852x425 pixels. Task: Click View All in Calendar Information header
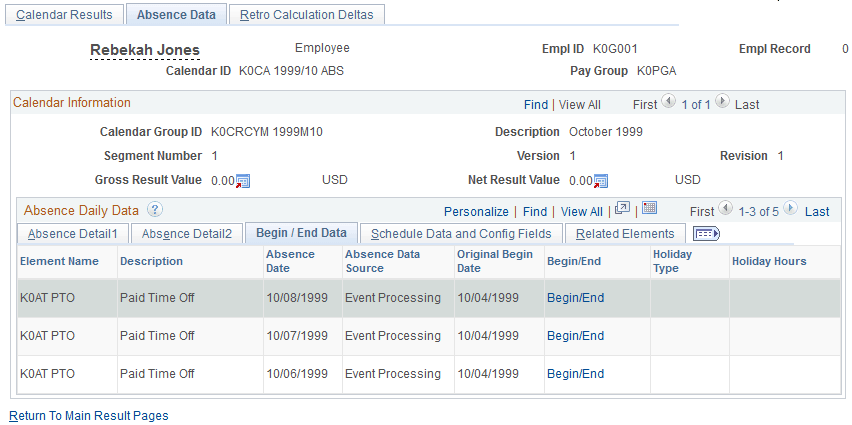click(580, 104)
